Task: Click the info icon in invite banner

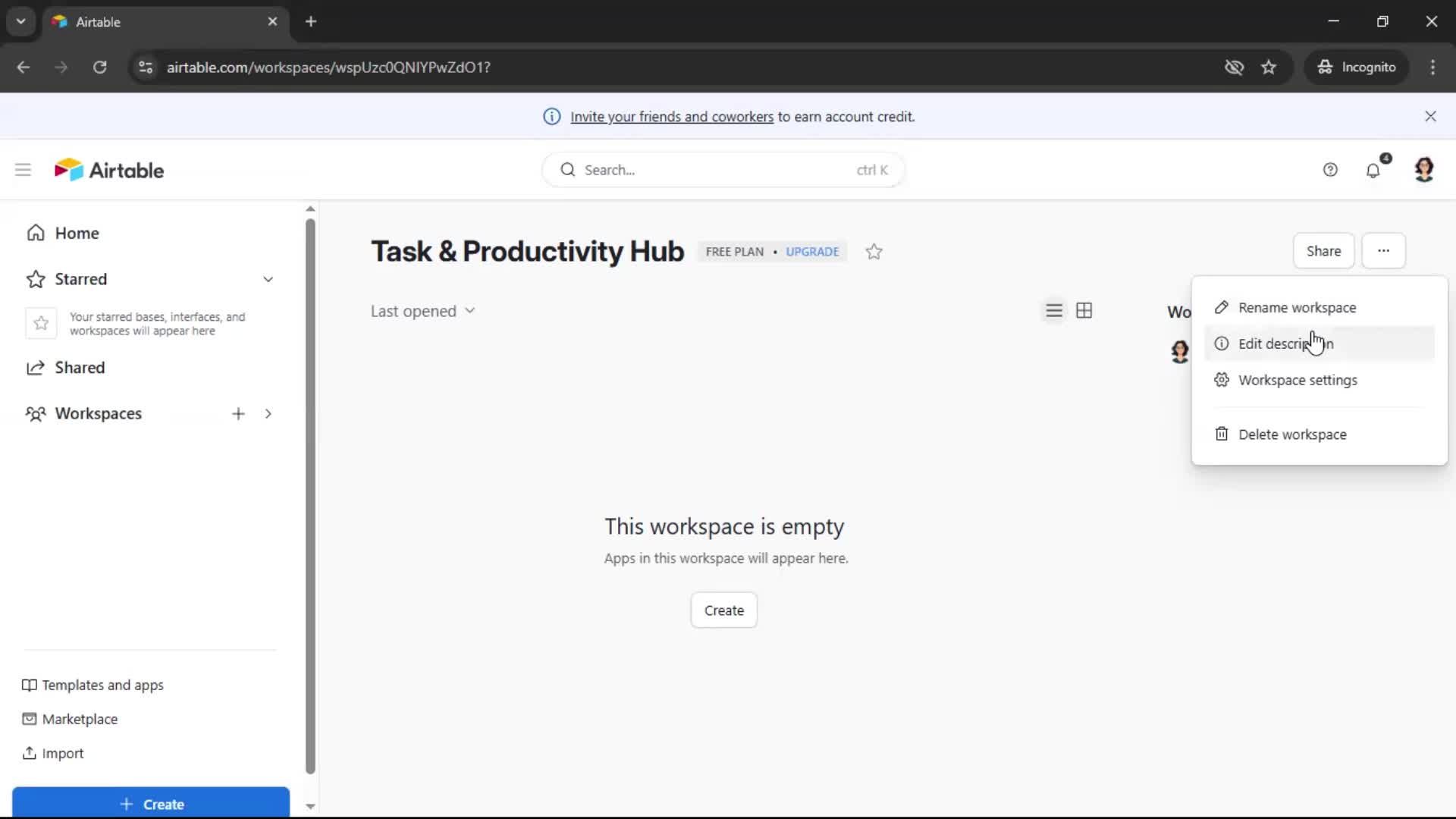Action: click(551, 117)
